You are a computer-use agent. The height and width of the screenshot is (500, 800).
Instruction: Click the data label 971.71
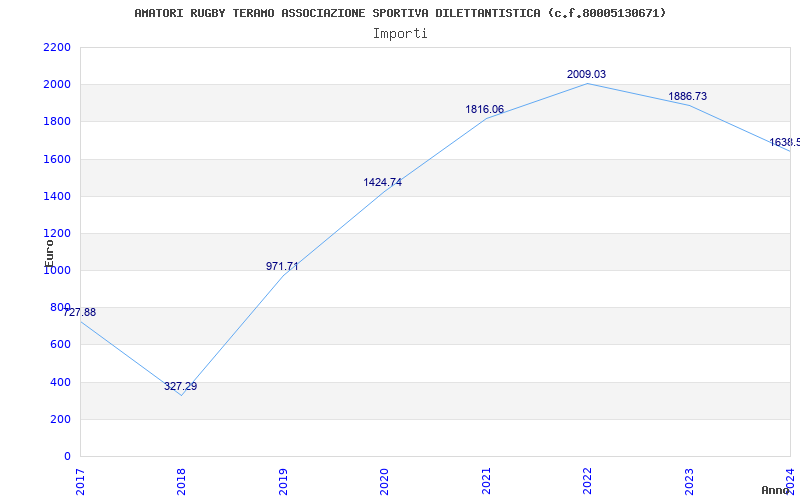(282, 266)
